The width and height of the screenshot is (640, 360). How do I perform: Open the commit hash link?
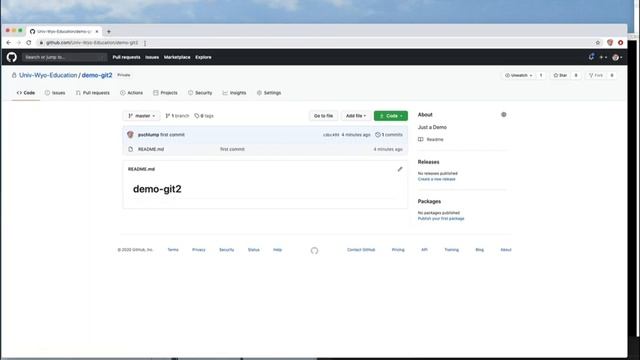coord(331,135)
